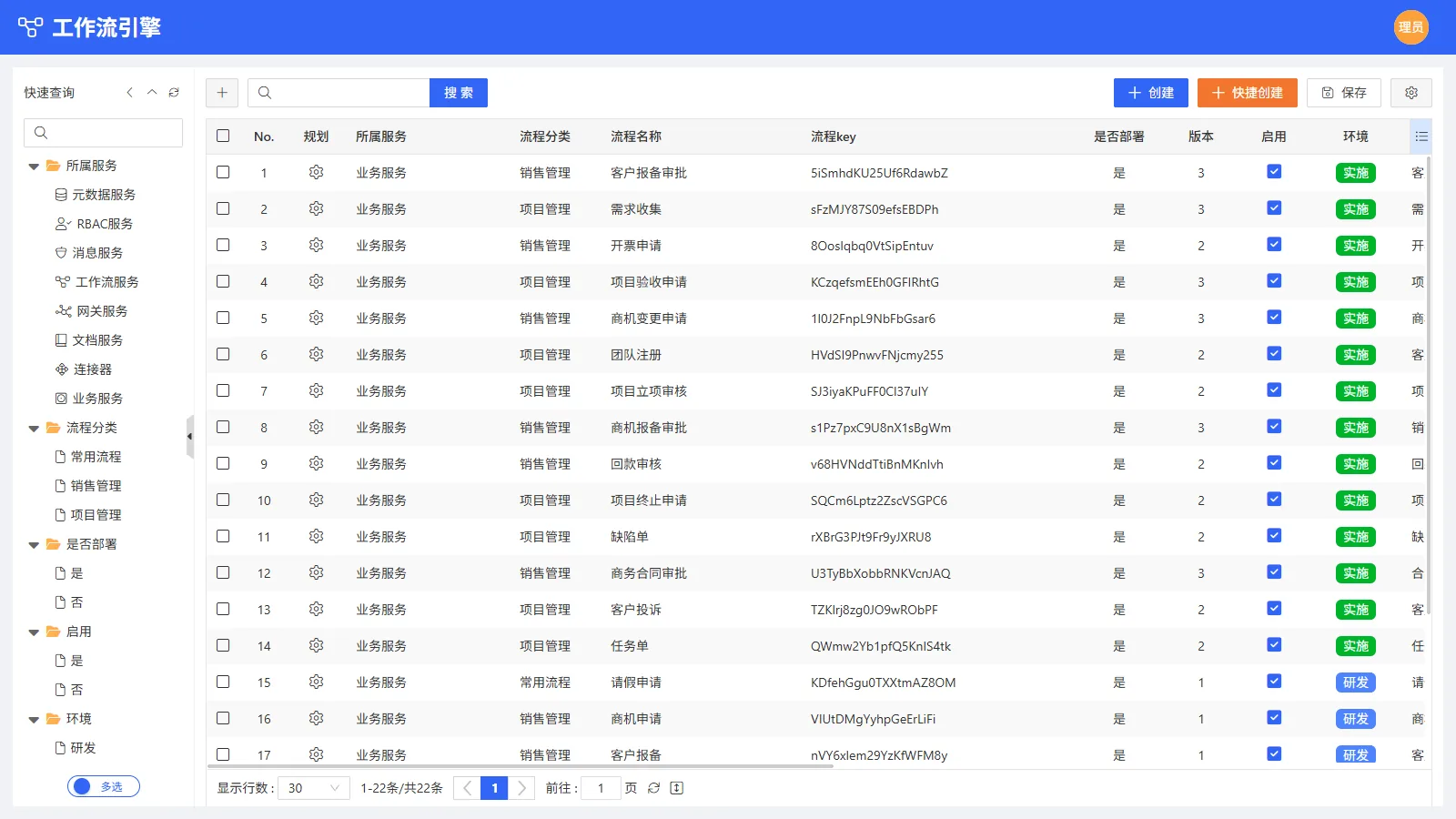
Task: Click the horizontal table scrollbar
Action: click(x=520, y=766)
